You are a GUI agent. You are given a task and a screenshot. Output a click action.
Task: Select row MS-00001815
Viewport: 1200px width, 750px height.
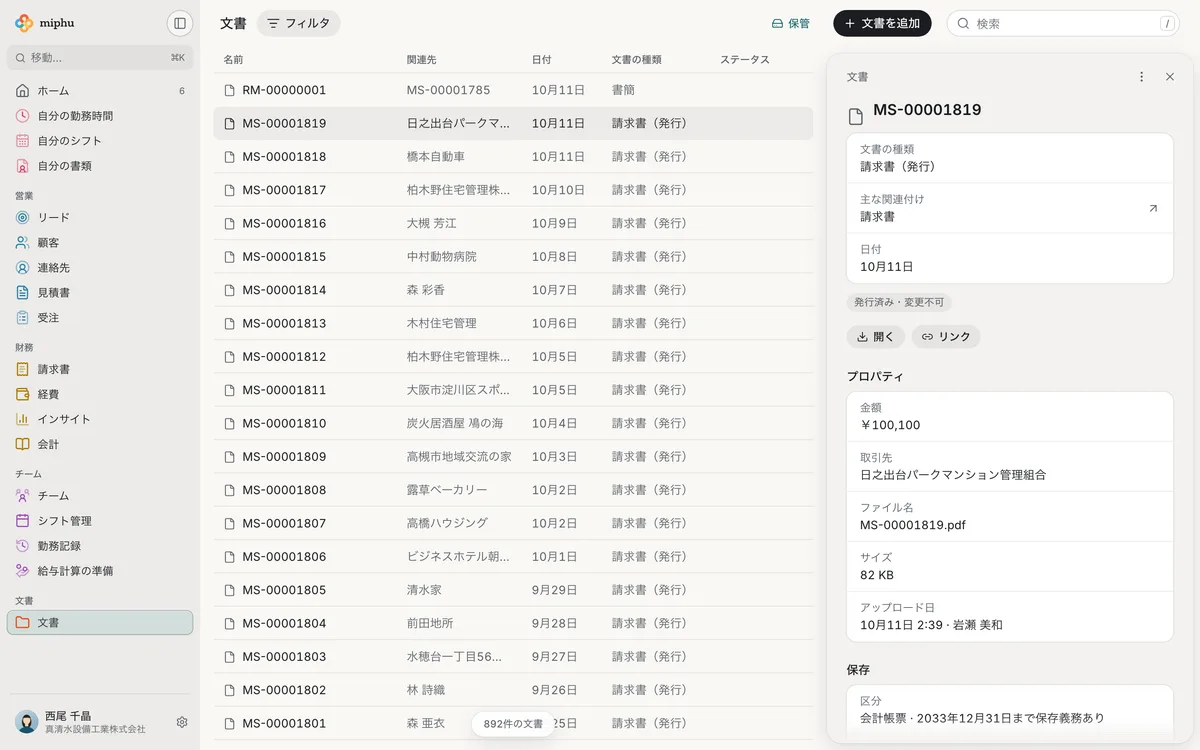tap(513, 257)
